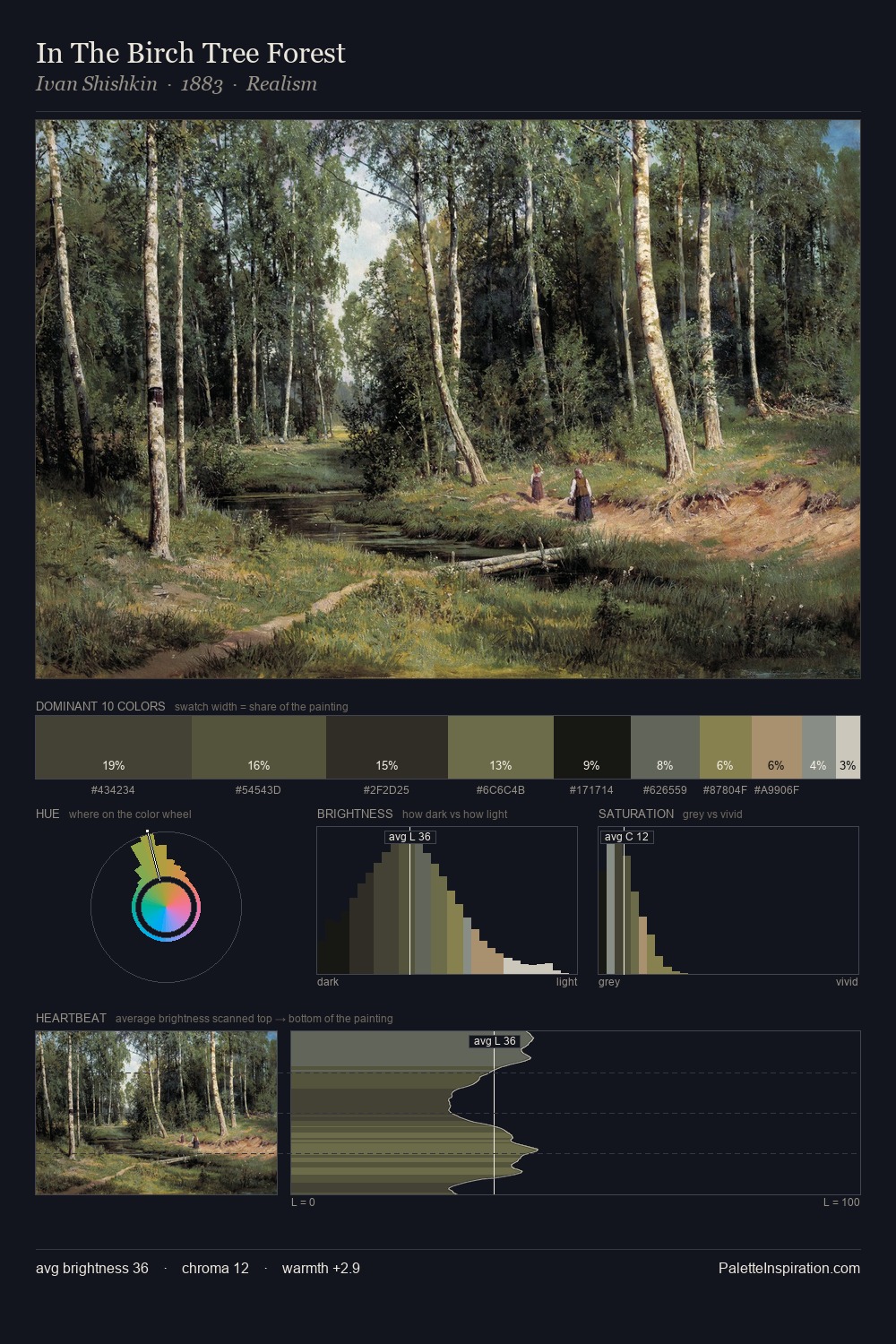
Task: Click avg L 36 label in heartbeat chart
Action: 495,1041
